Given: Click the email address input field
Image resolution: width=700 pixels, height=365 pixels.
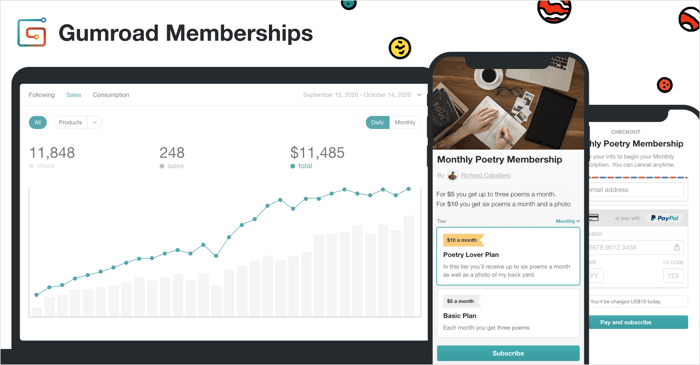Looking at the screenshot, I should (x=635, y=190).
